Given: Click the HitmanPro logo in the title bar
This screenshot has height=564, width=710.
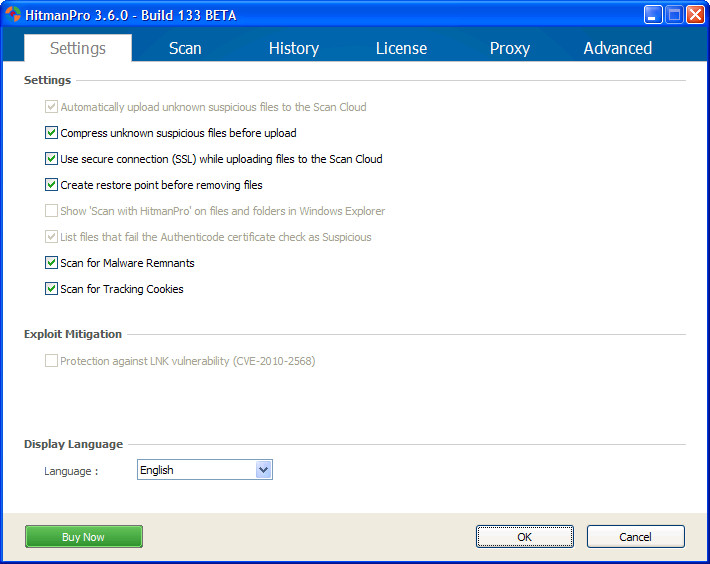Looking at the screenshot, I should (x=13, y=14).
